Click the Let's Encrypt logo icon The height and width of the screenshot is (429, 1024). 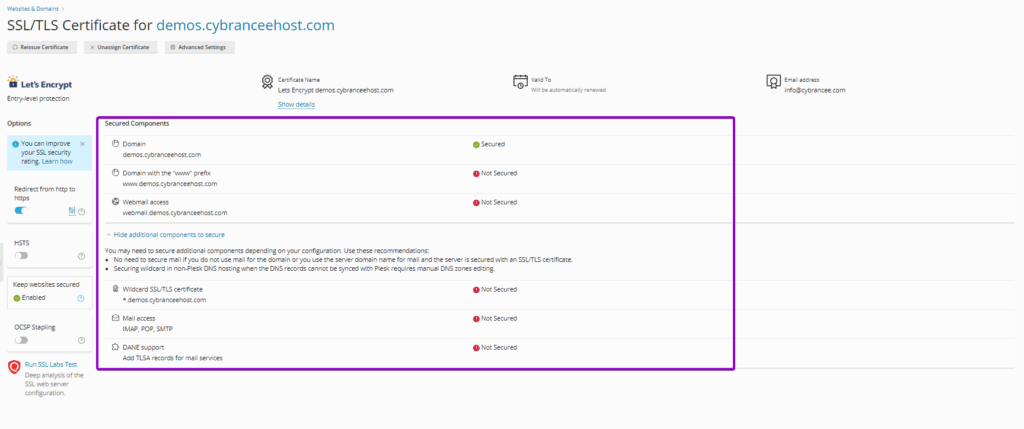click(x=13, y=82)
